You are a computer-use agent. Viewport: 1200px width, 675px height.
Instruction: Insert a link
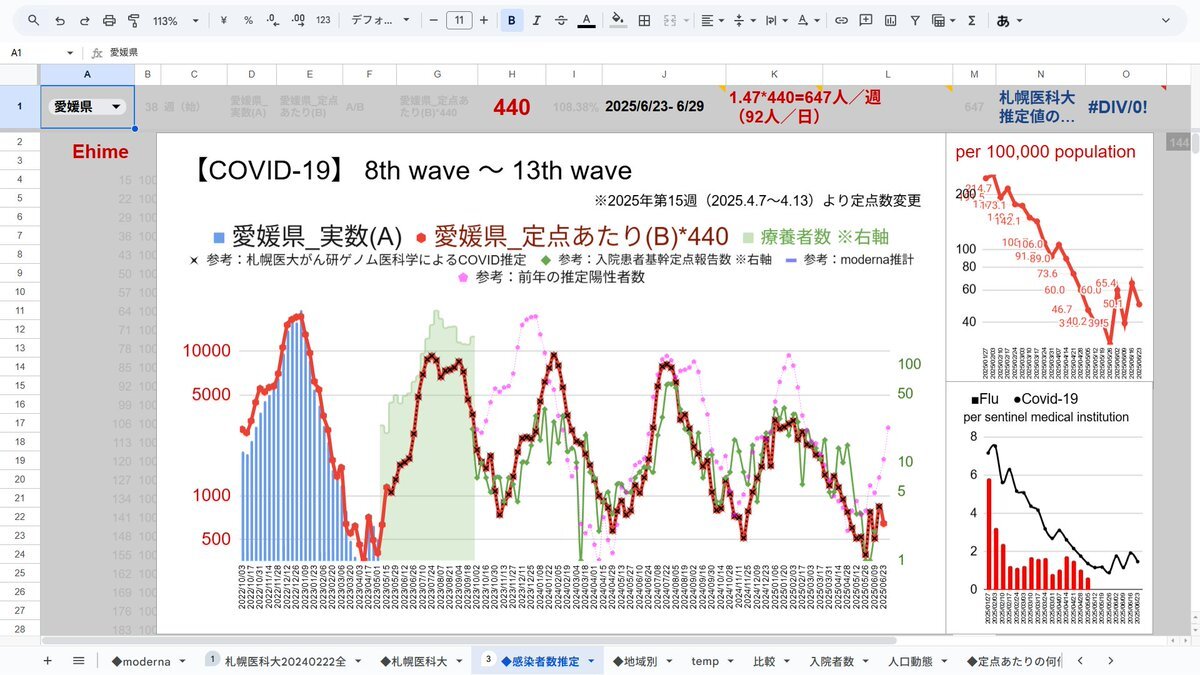coord(841,20)
